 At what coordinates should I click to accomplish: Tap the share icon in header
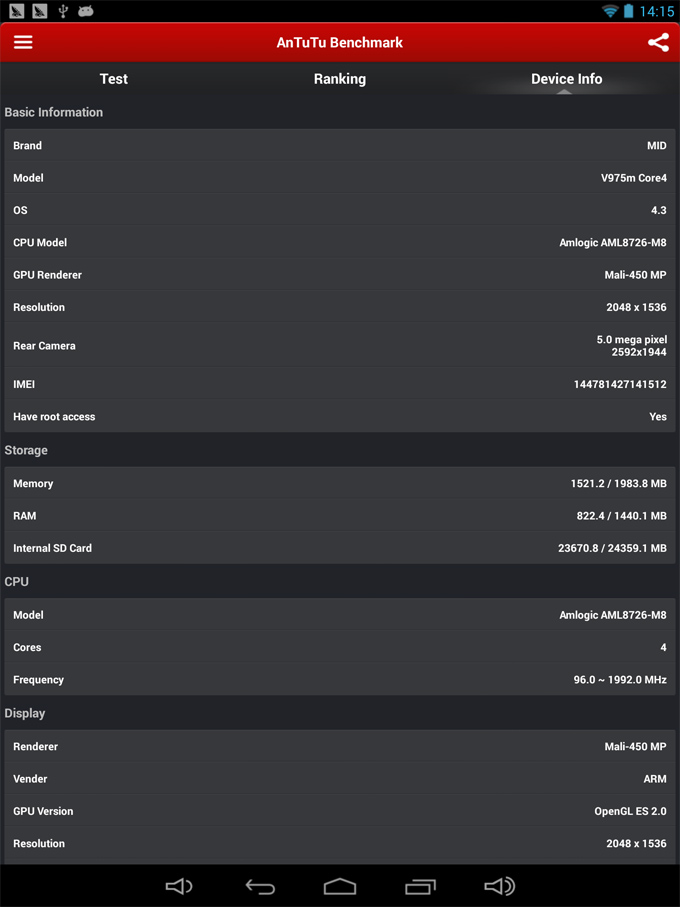pyautogui.click(x=658, y=42)
